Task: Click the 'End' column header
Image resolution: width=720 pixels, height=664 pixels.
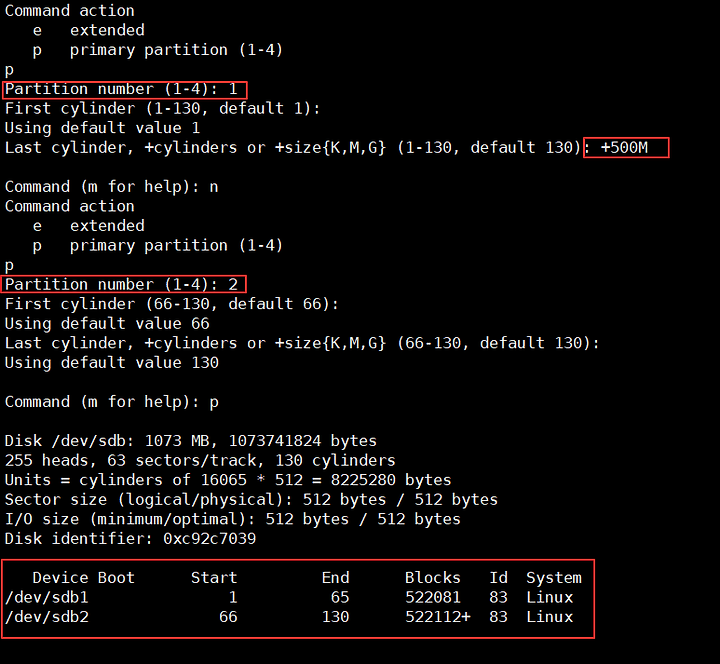Action: (x=335, y=578)
